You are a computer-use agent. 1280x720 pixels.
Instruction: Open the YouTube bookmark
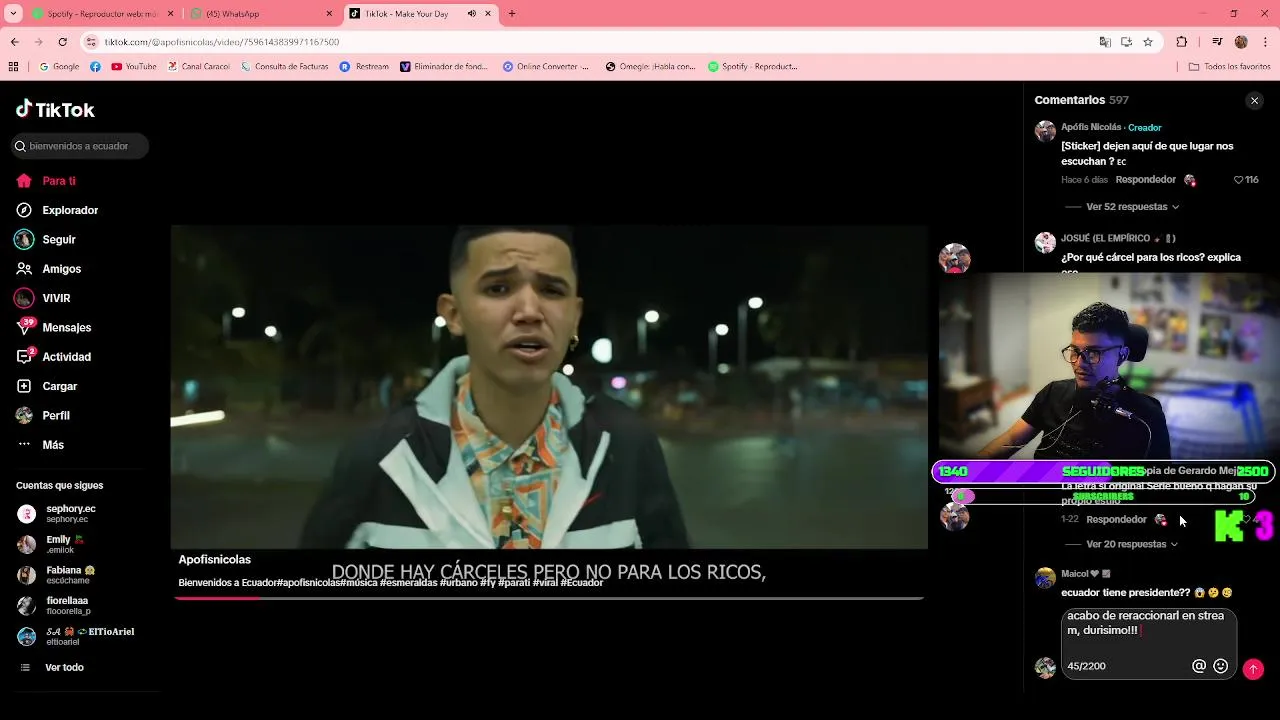[134, 67]
